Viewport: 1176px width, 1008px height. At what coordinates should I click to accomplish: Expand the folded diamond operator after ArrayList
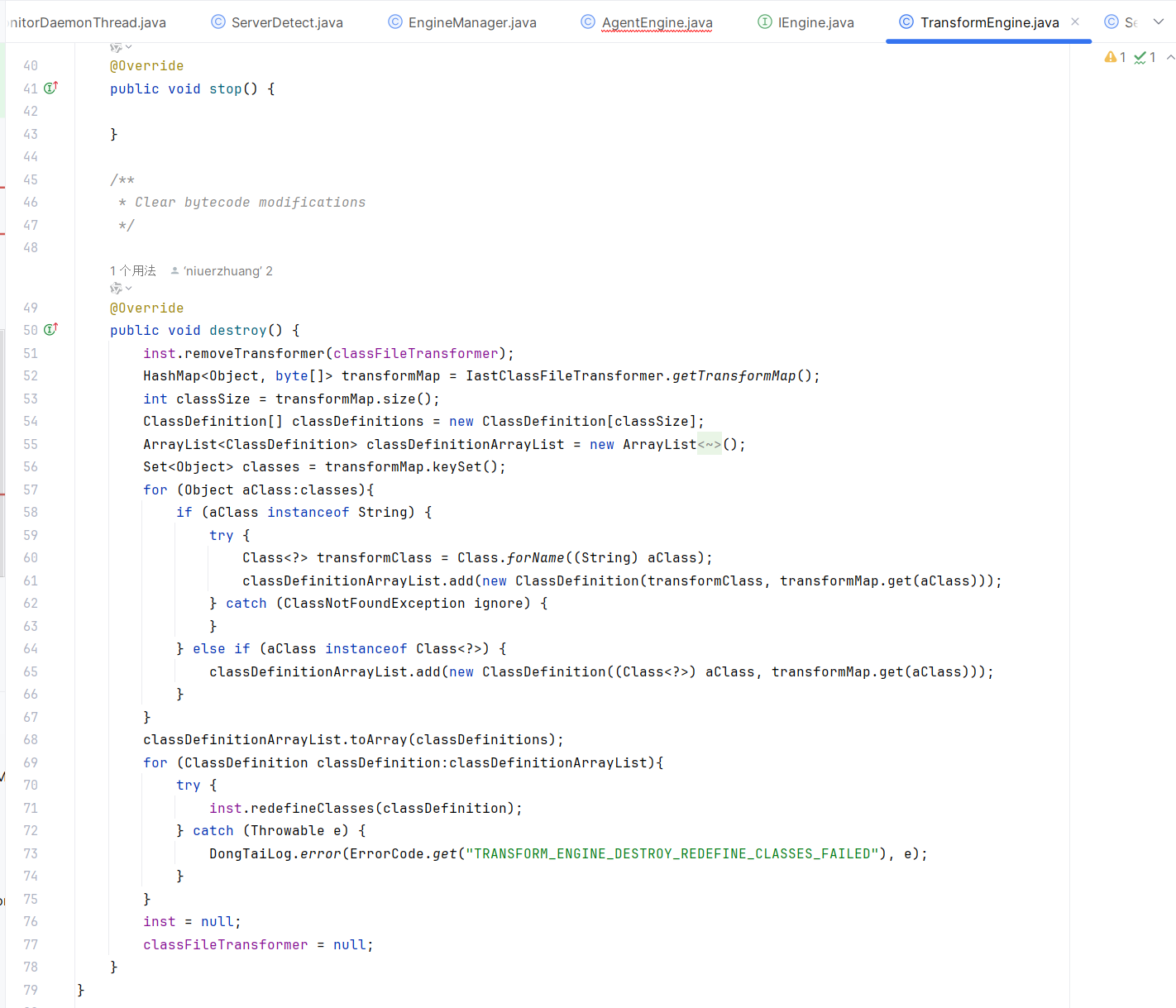[x=709, y=445]
